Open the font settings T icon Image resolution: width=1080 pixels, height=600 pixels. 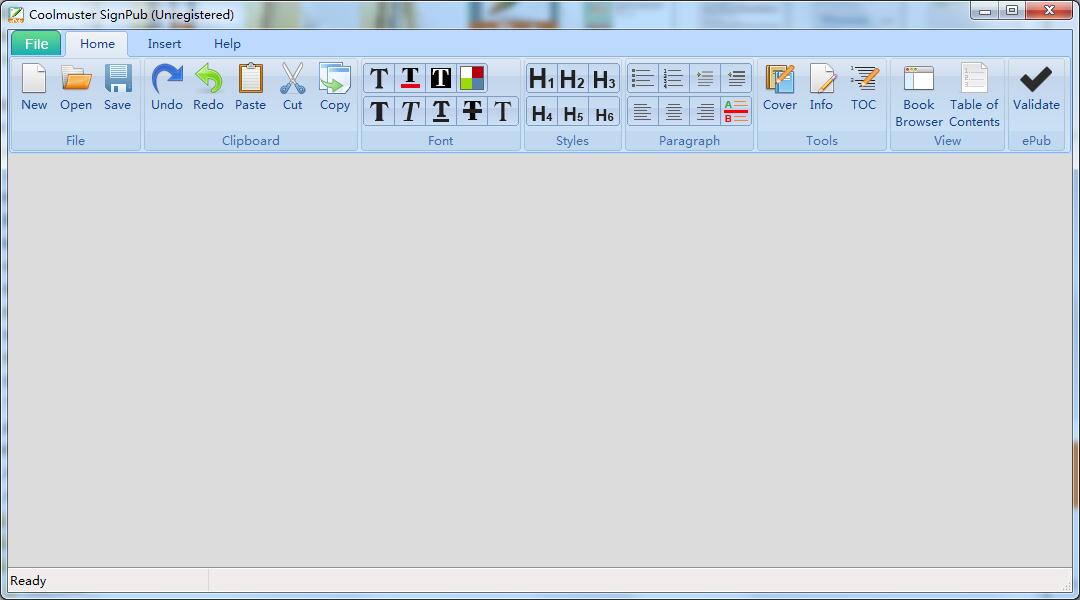point(379,78)
